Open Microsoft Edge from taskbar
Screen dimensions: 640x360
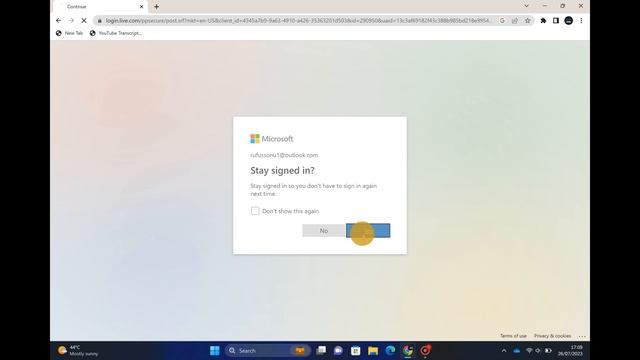pos(391,351)
